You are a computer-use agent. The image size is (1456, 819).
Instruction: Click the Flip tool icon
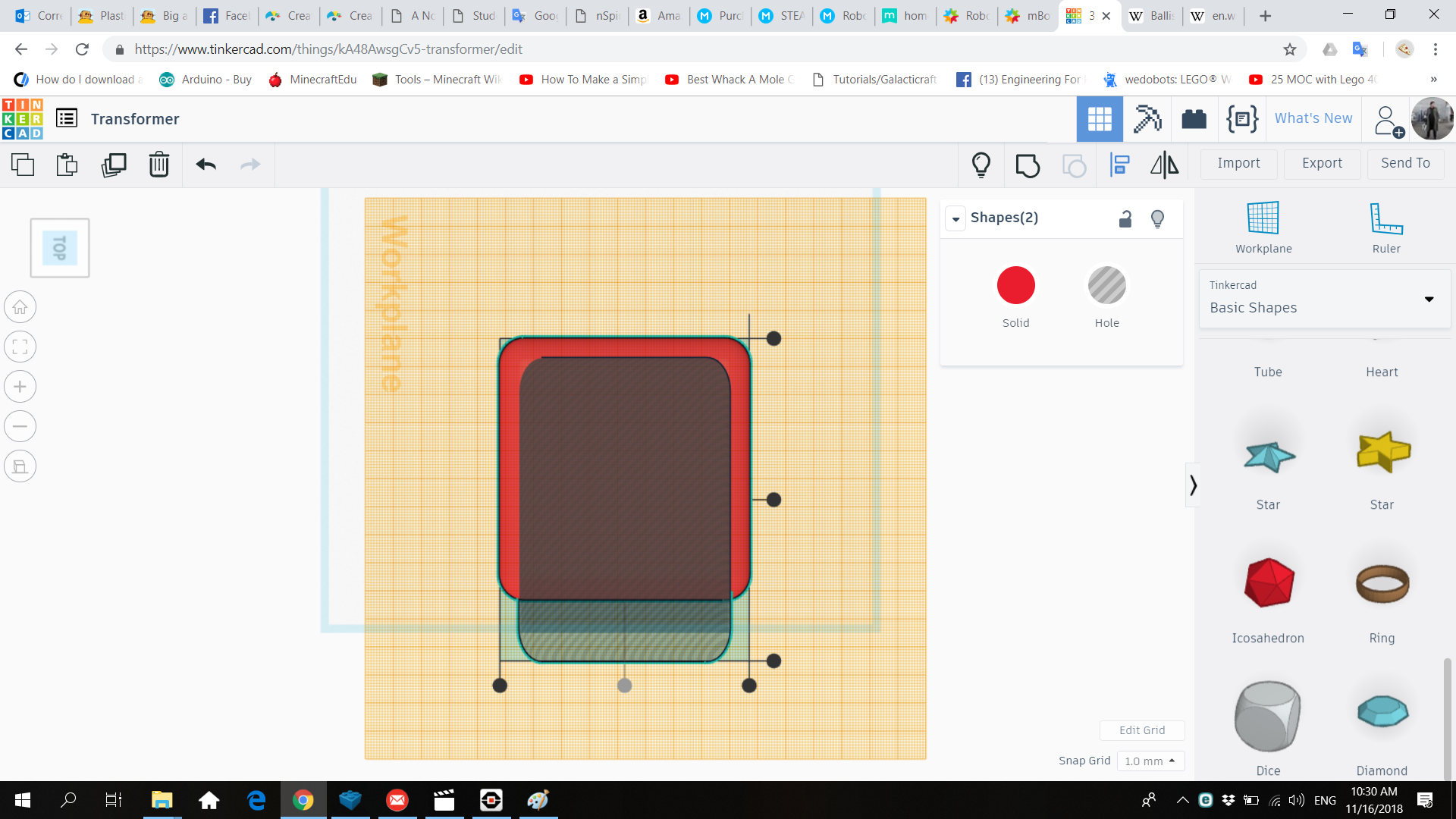1165,165
